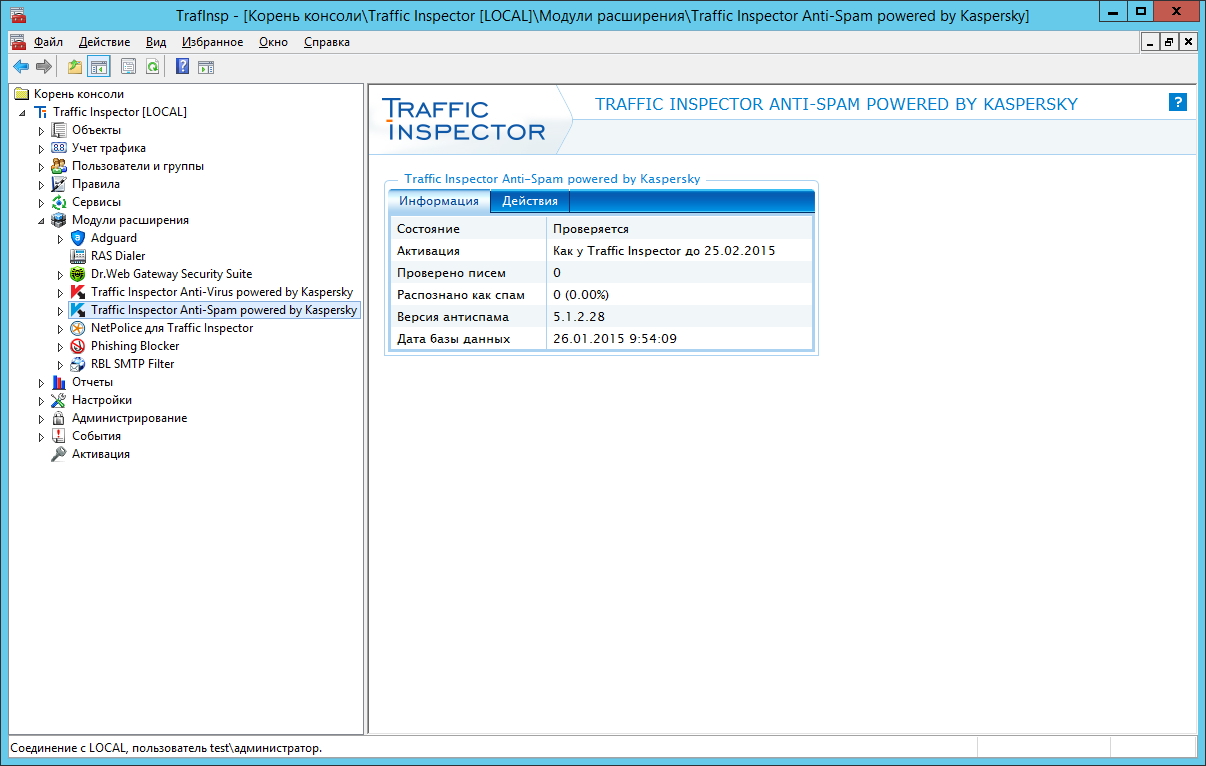Click the Сервисы icon in the tree
1206x766 pixels.
tap(59, 202)
